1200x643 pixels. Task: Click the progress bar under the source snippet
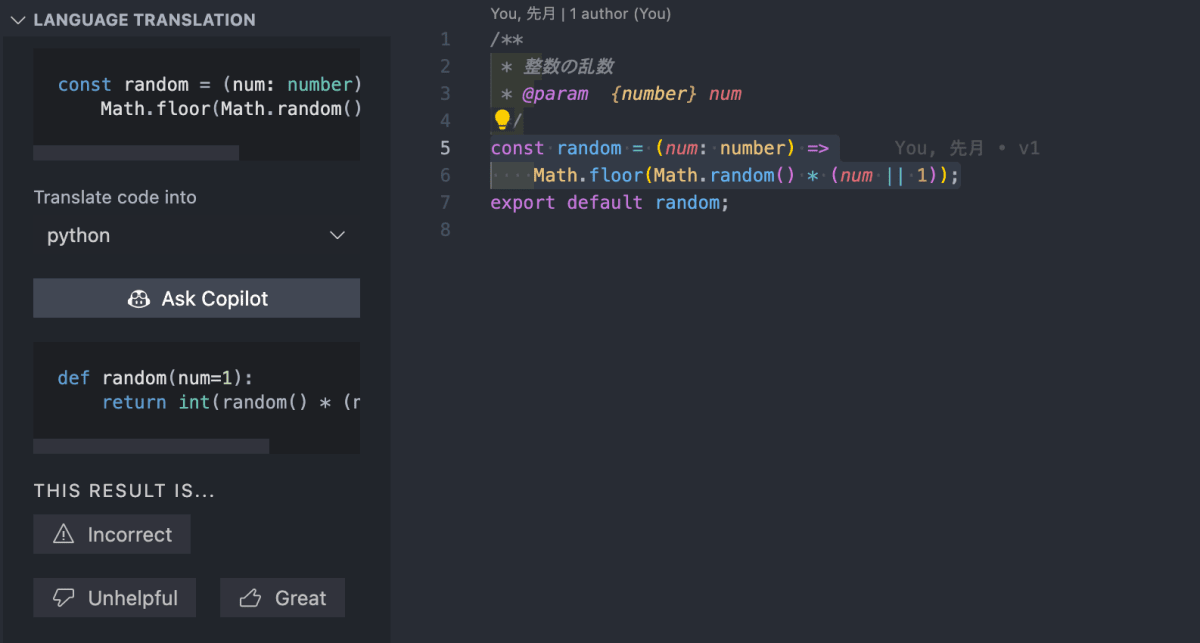135,152
